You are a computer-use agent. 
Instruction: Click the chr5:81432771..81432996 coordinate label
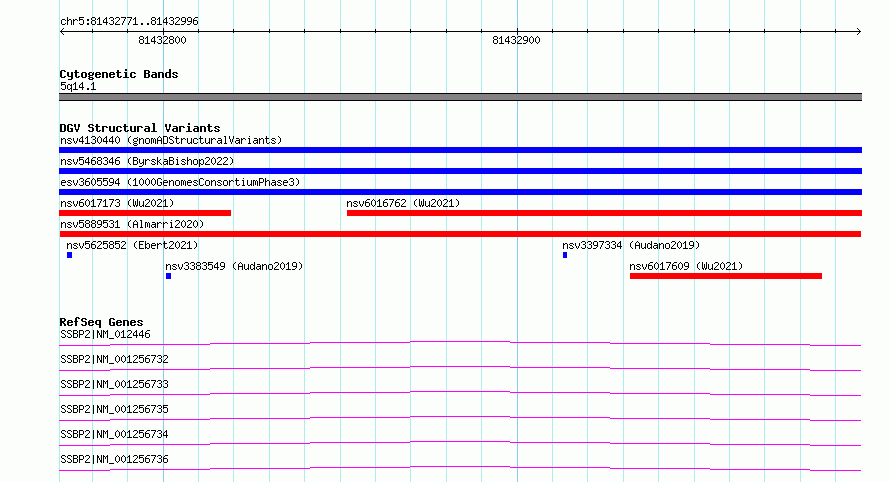(129, 22)
